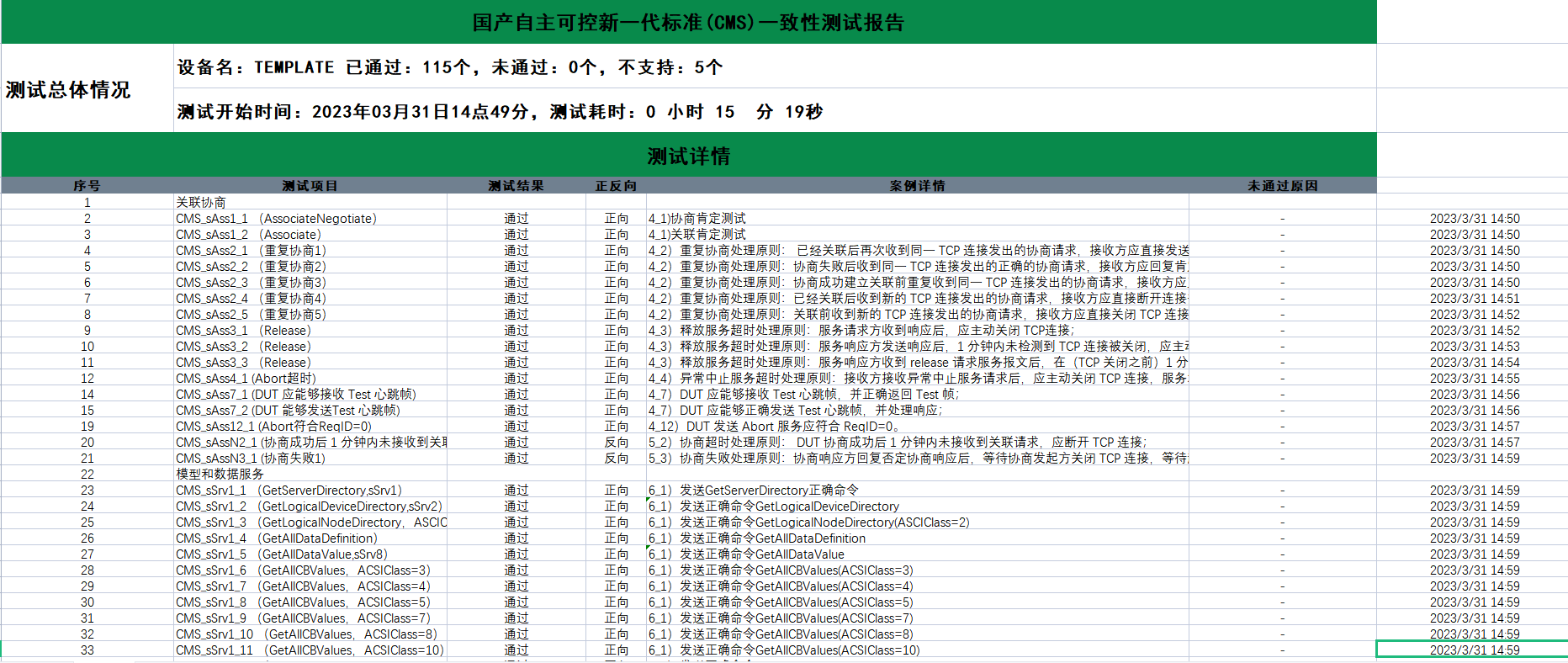Viewport: 1568px width, 663px height.
Task: Select the CMS_sAss12_1 (Abort符合ReqID=0) cell
Action: pos(310,426)
